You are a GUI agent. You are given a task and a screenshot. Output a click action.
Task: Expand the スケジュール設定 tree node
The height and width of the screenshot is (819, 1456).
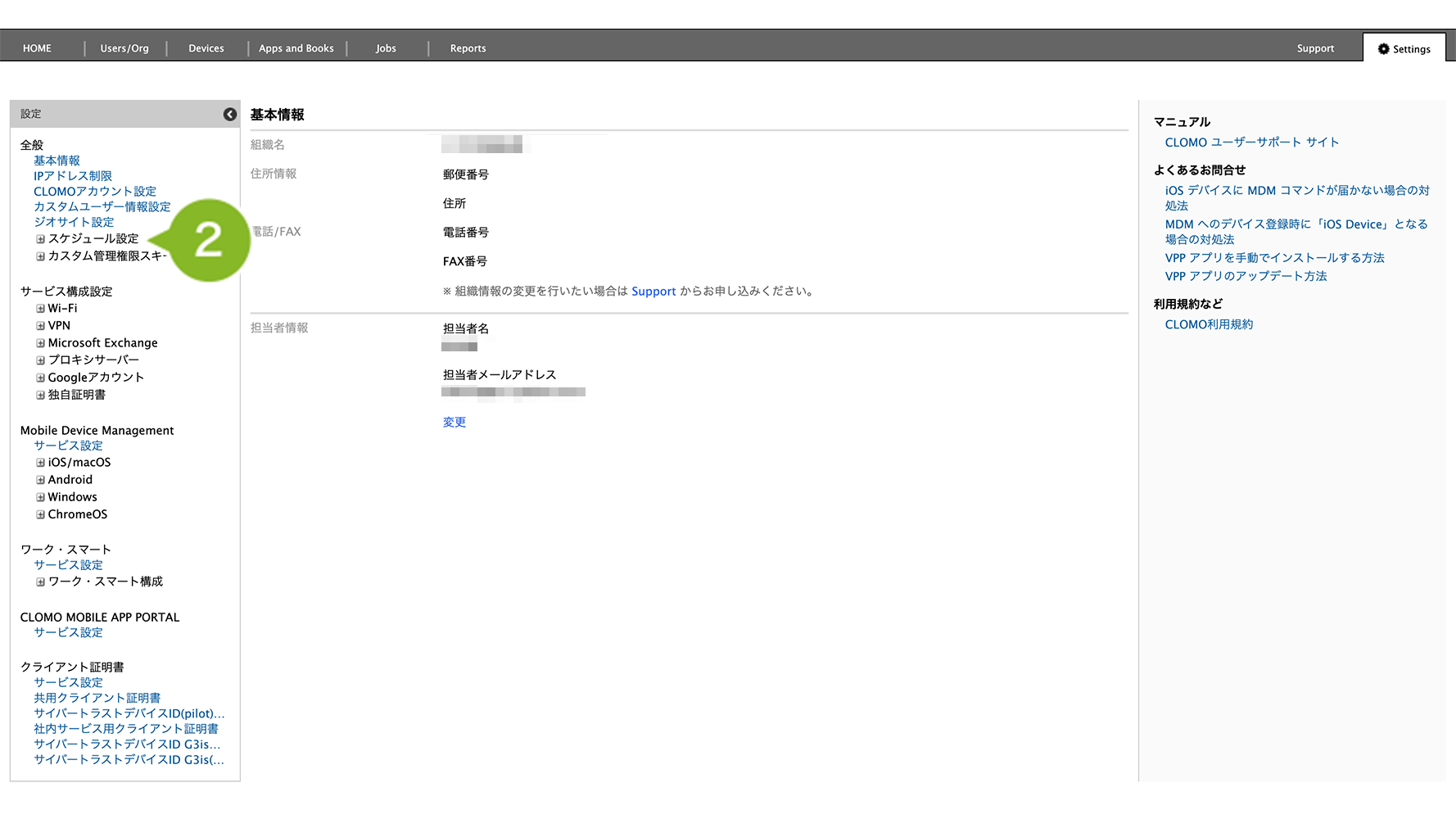coord(40,239)
